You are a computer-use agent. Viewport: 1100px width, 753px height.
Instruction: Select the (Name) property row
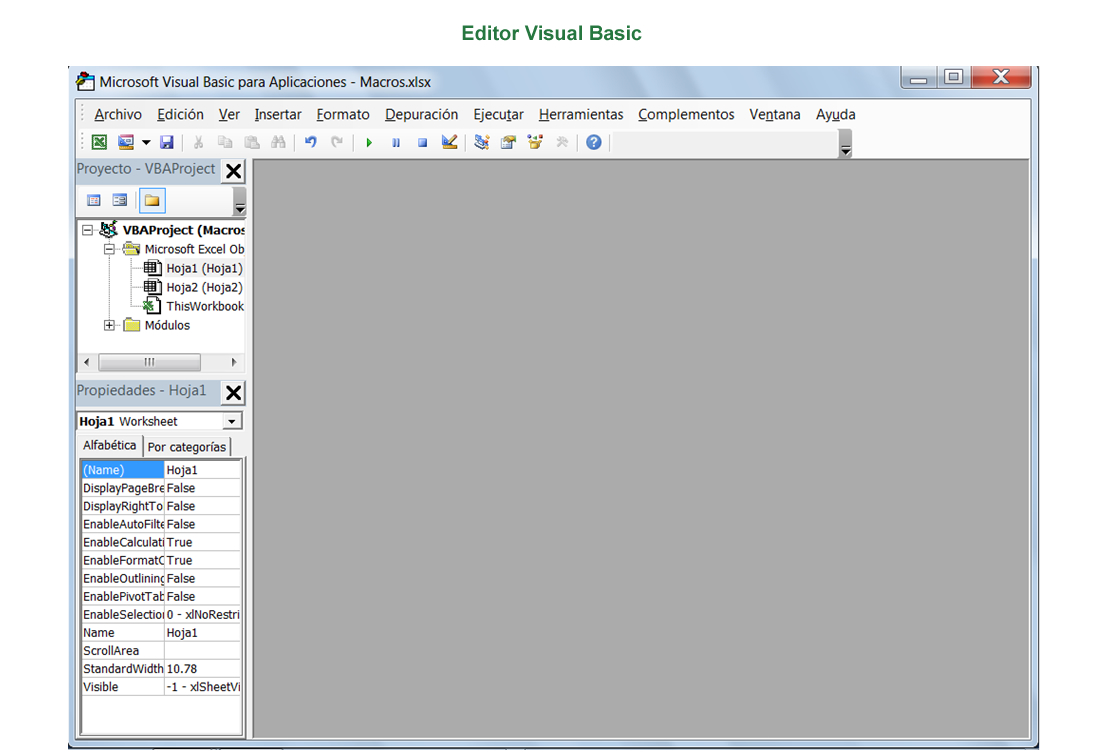point(161,469)
